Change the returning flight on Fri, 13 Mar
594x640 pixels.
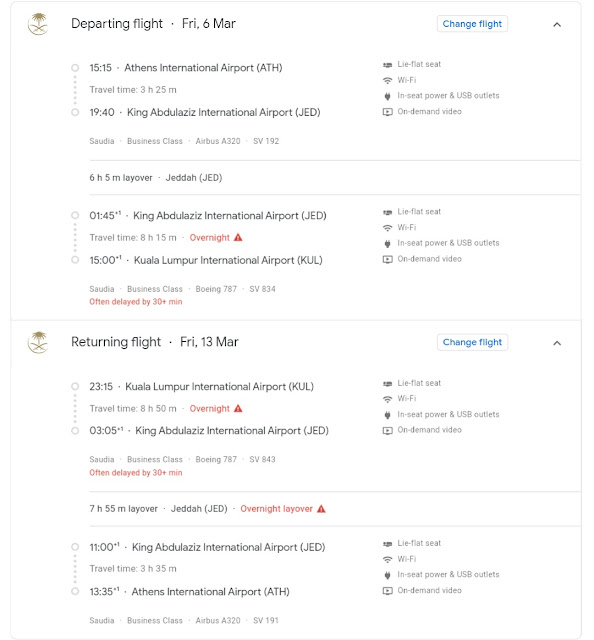(x=472, y=342)
